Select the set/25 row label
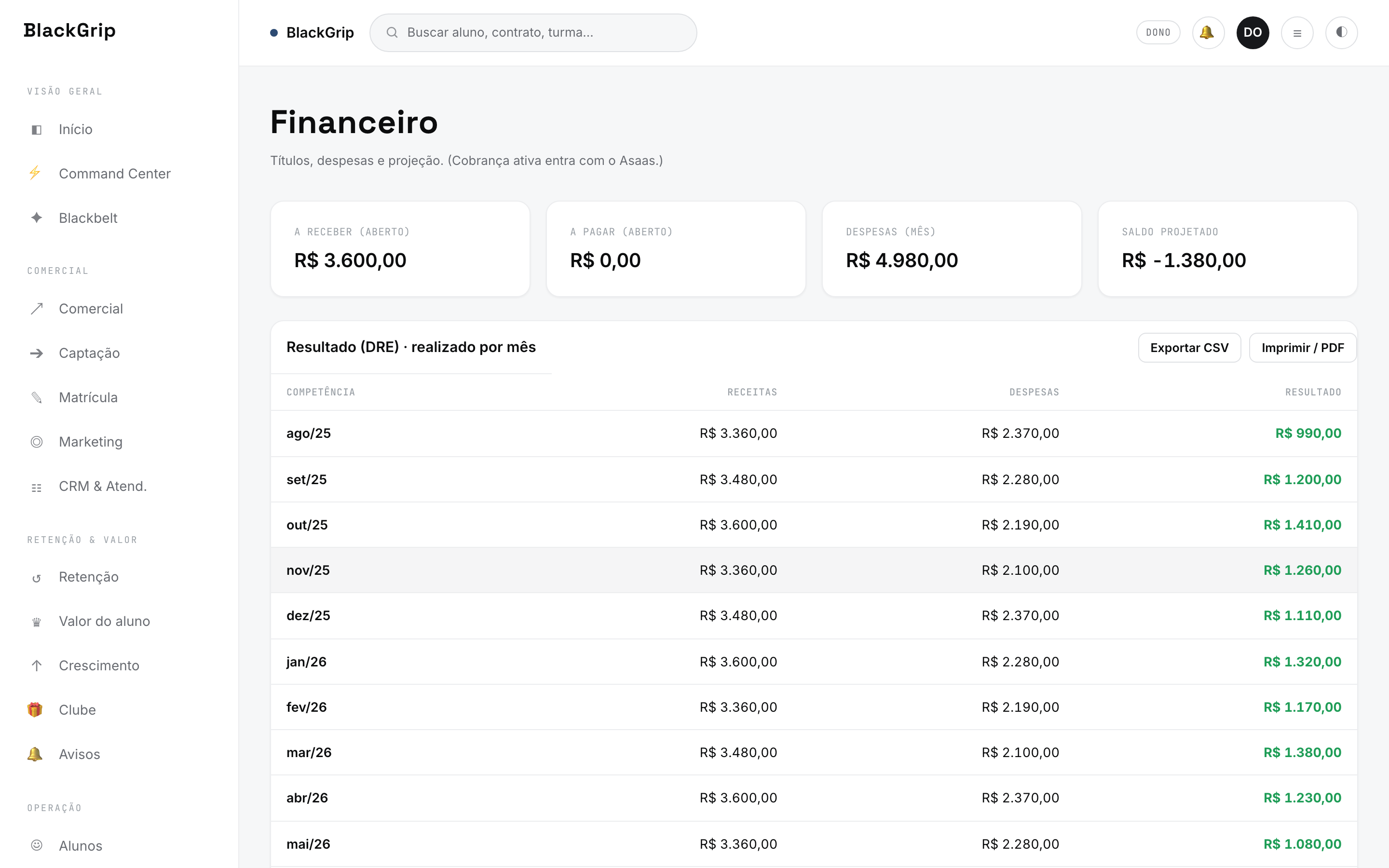This screenshot has width=1389, height=868. (x=307, y=479)
